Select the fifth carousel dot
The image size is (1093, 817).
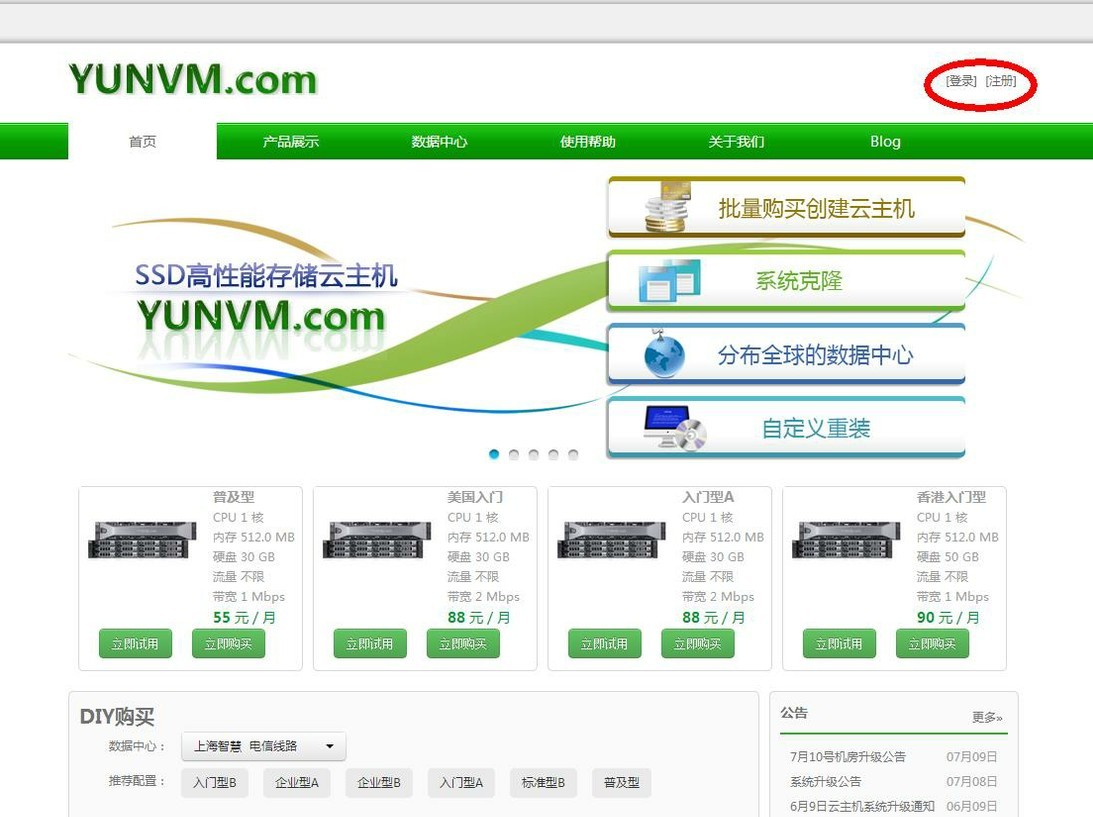point(573,455)
